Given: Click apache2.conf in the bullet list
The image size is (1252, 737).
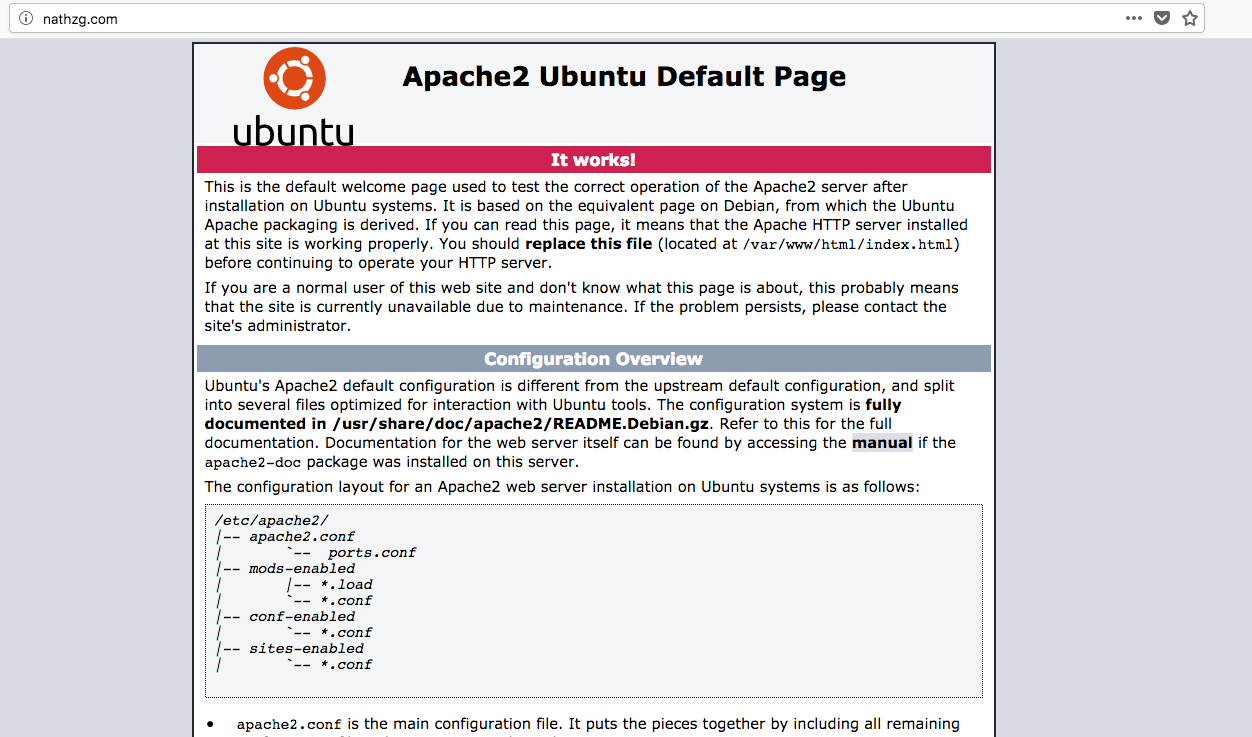Looking at the screenshot, I should pyautogui.click(x=289, y=724).
